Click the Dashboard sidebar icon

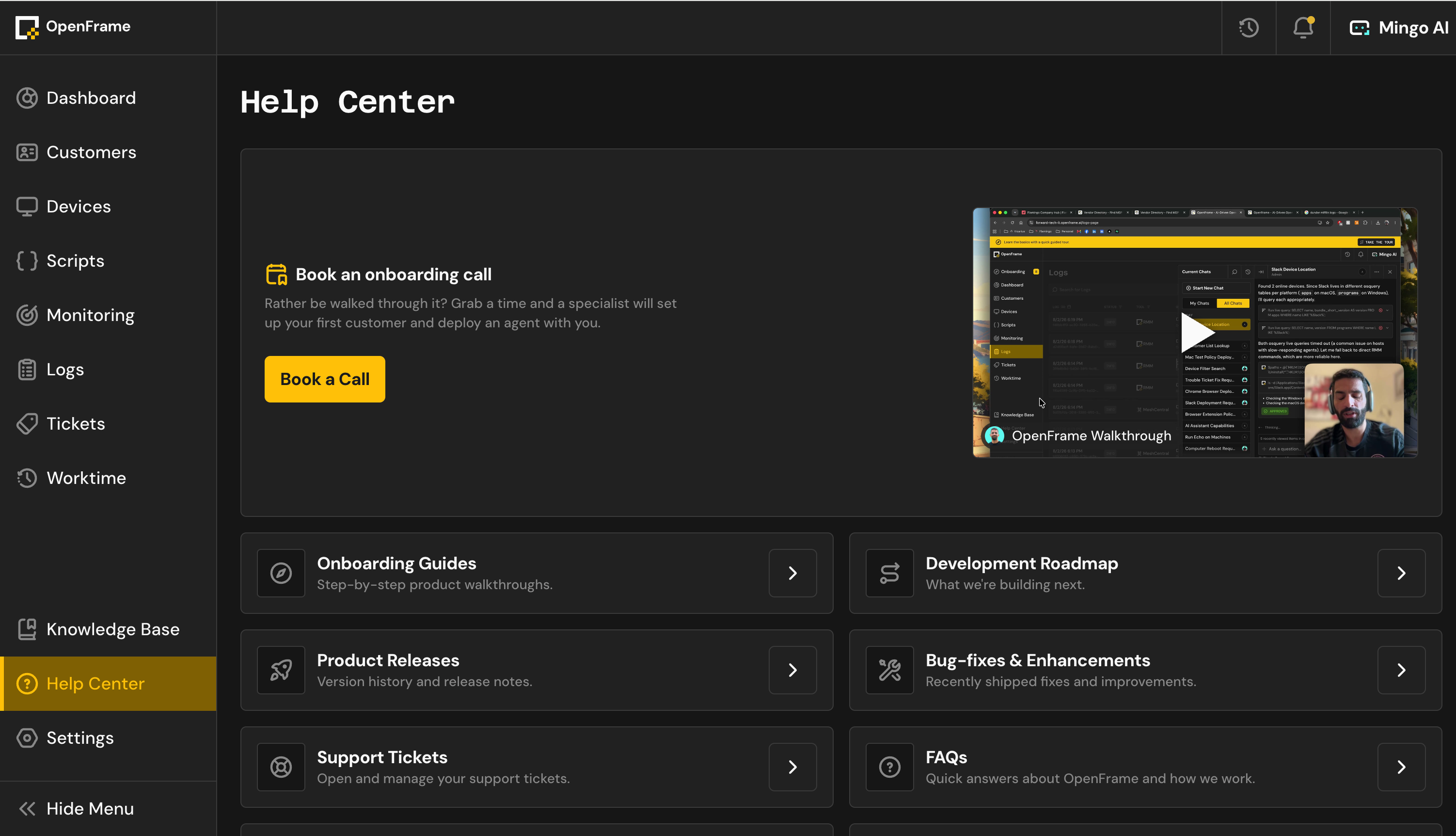pos(27,98)
